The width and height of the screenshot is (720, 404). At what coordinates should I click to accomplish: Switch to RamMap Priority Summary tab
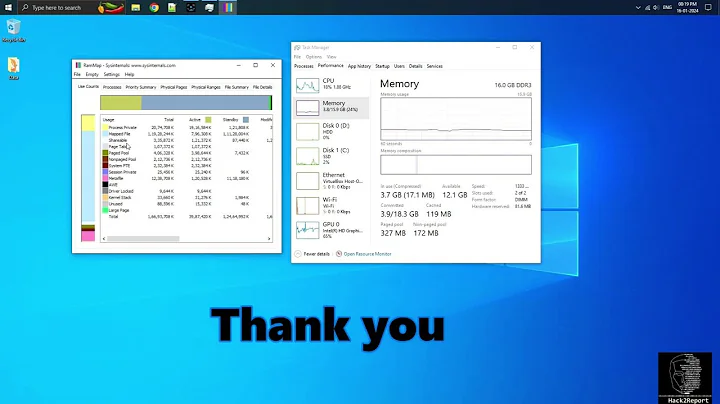point(141,87)
